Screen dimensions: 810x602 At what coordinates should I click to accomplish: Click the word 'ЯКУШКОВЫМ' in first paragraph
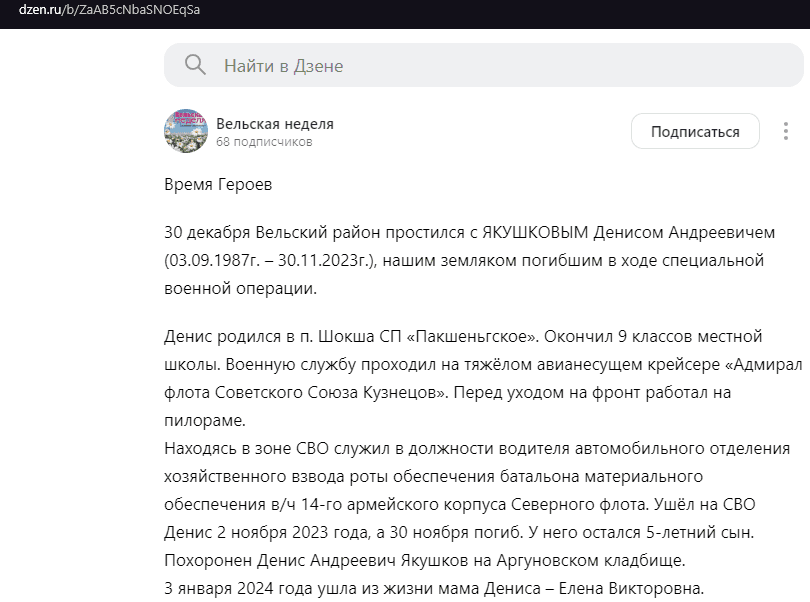click(x=535, y=233)
